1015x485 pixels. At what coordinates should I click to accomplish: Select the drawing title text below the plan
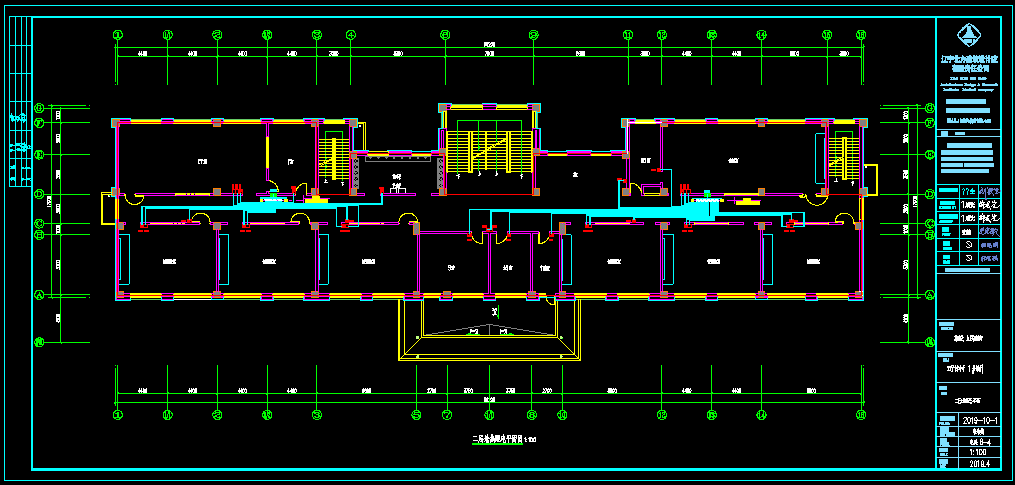coord(503,439)
